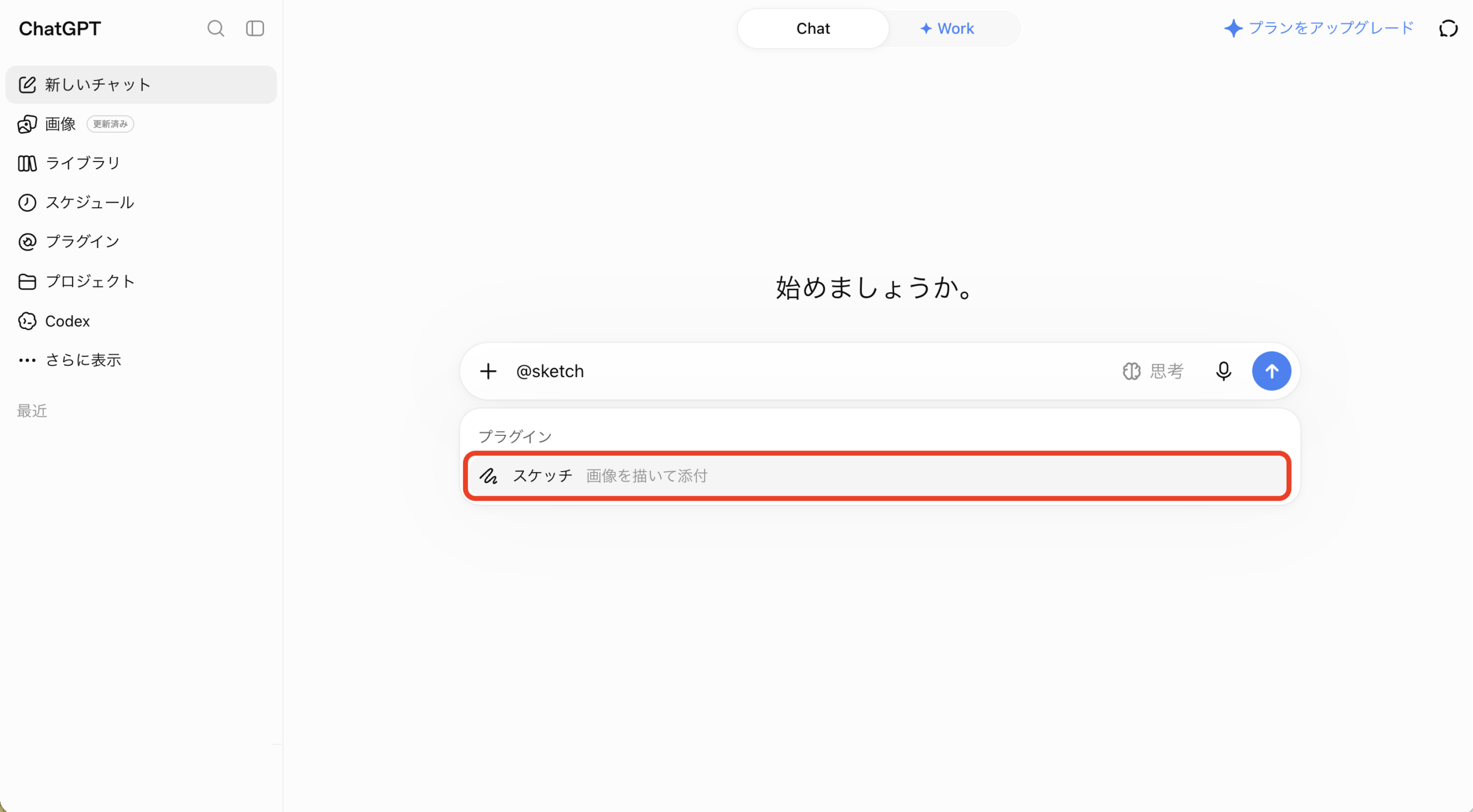Collapse the sidebar with the panel icon
Image resolution: width=1473 pixels, height=812 pixels.
click(255, 28)
